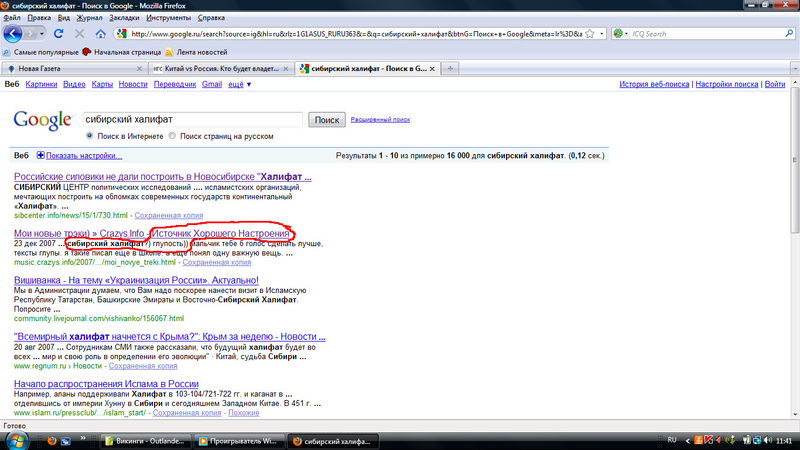Viewport: 800px width, 450px height.
Task: Open the back/forward history dropdown arrow
Action: coord(42,34)
